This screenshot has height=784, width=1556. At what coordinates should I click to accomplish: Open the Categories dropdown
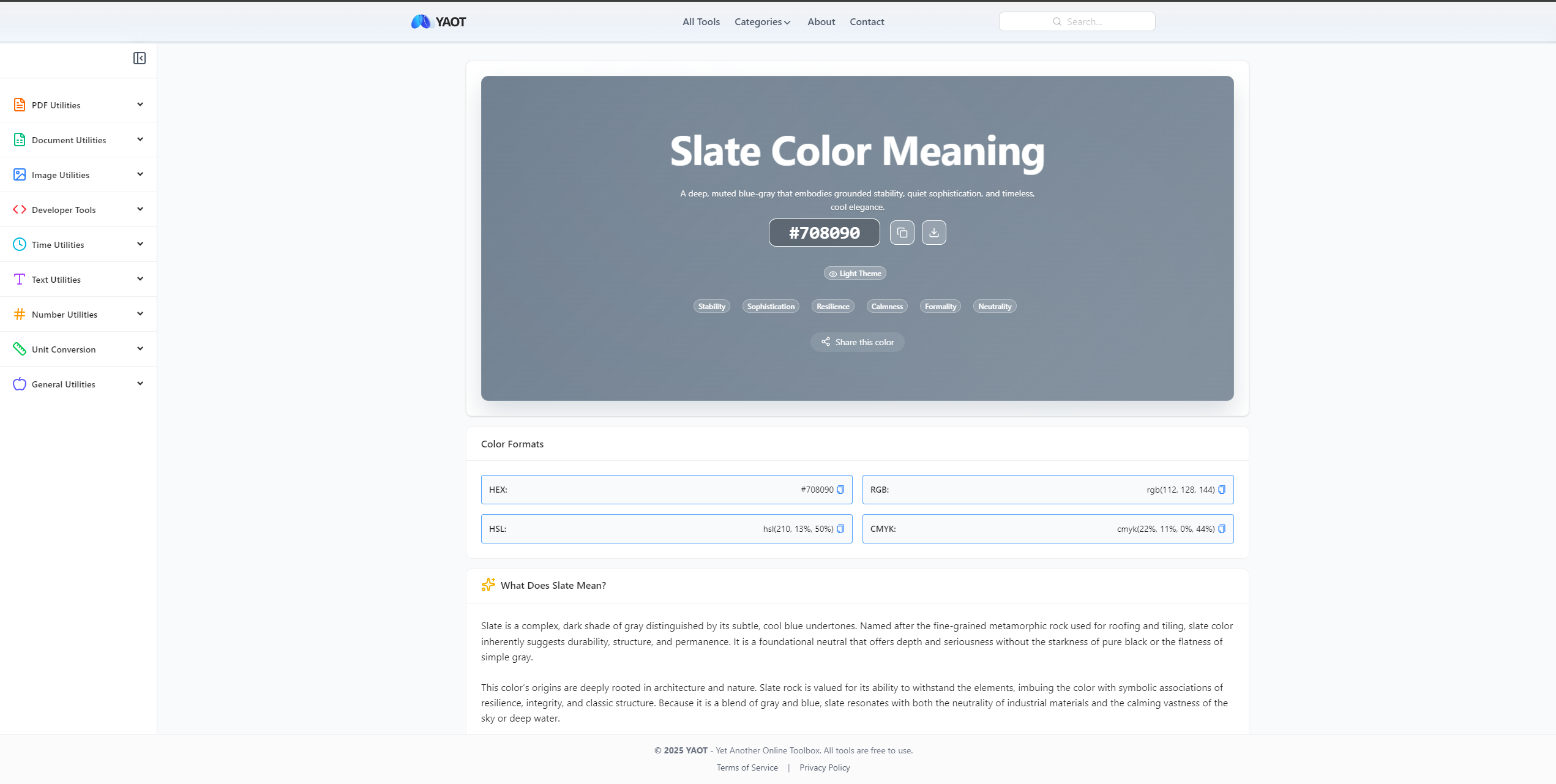[x=762, y=22]
